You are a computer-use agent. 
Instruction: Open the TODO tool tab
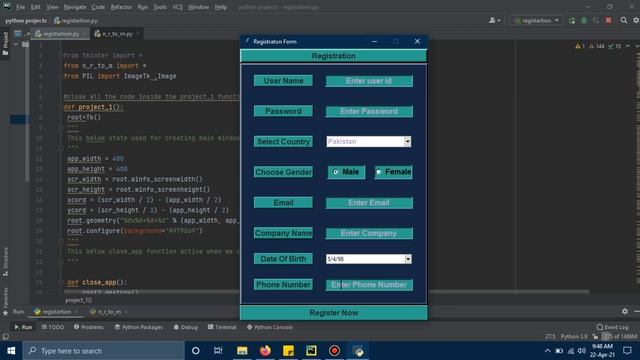[53, 327]
